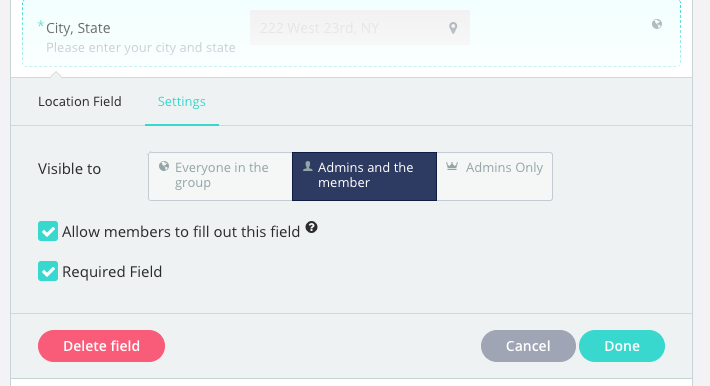Click the Please enter your city and state hint
Image resolution: width=710 pixels, height=386 pixels.
coord(141,48)
